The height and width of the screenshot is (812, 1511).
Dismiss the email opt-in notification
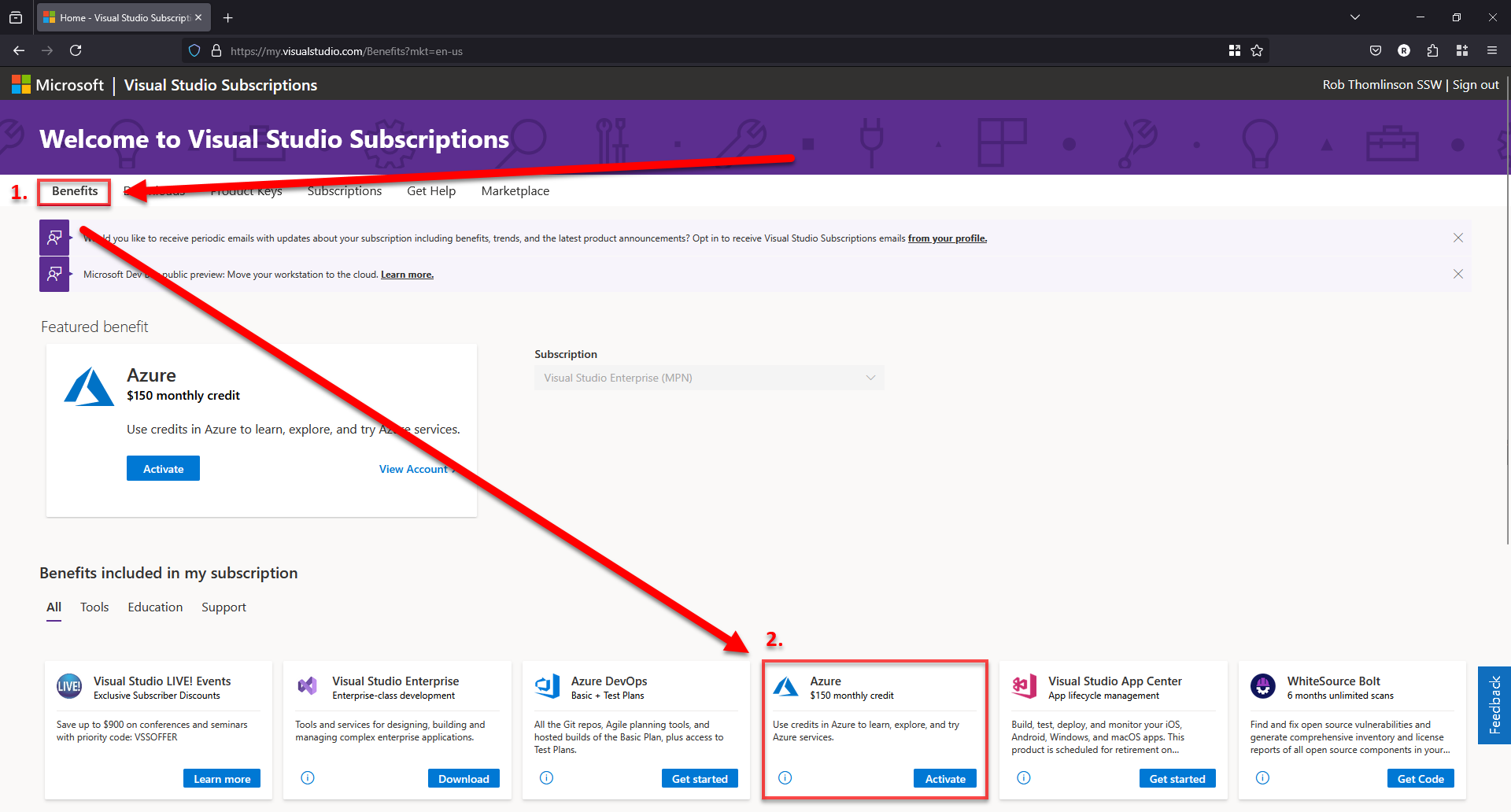coord(1458,238)
